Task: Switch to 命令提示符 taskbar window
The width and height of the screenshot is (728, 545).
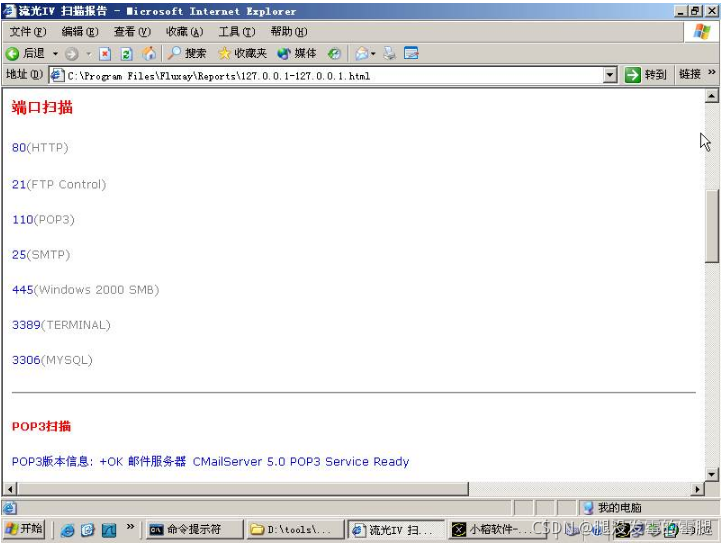Action: 195,529
